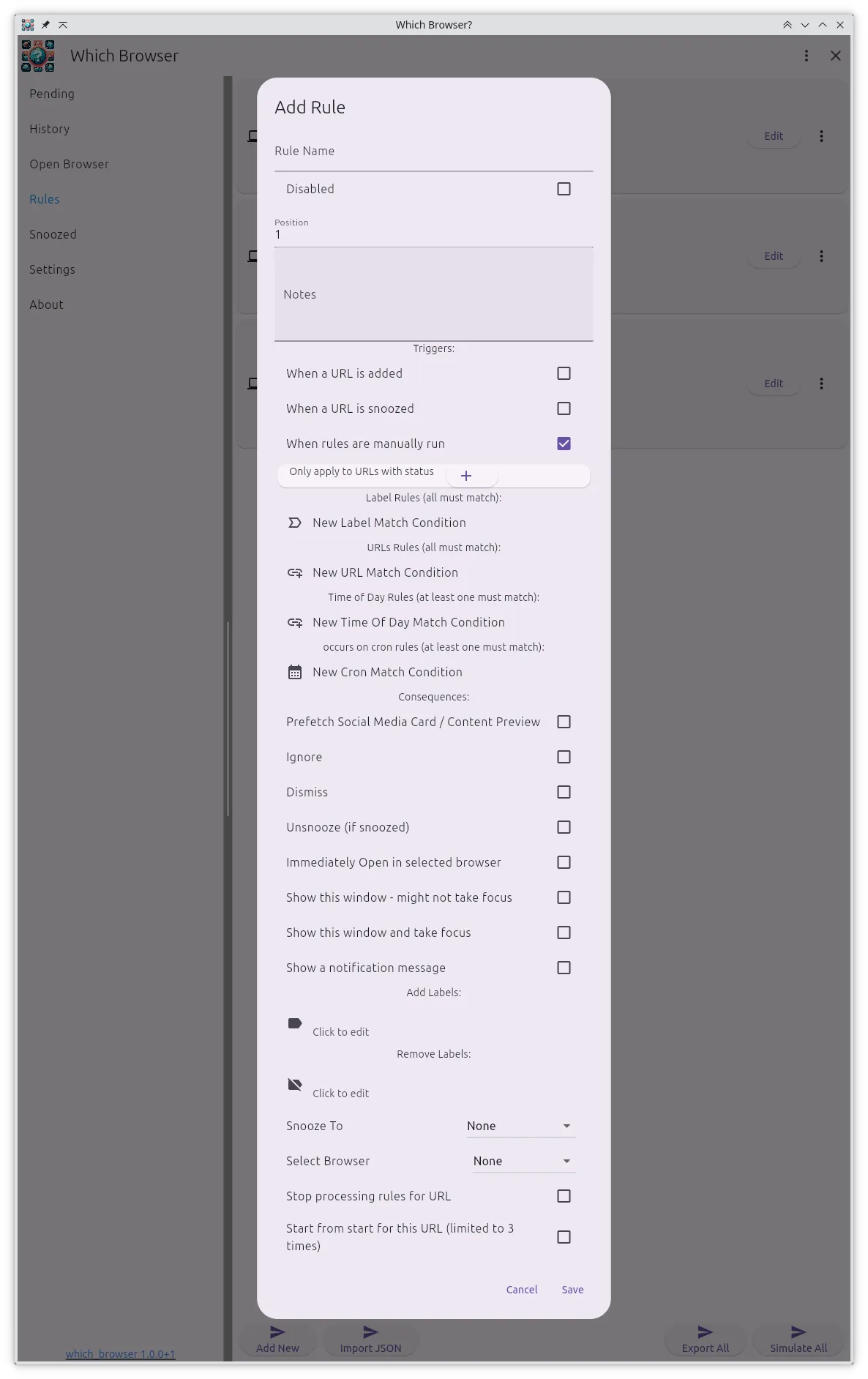The height and width of the screenshot is (1379, 868).
Task: Click the title bar window menu icon
Action: [x=28, y=25]
